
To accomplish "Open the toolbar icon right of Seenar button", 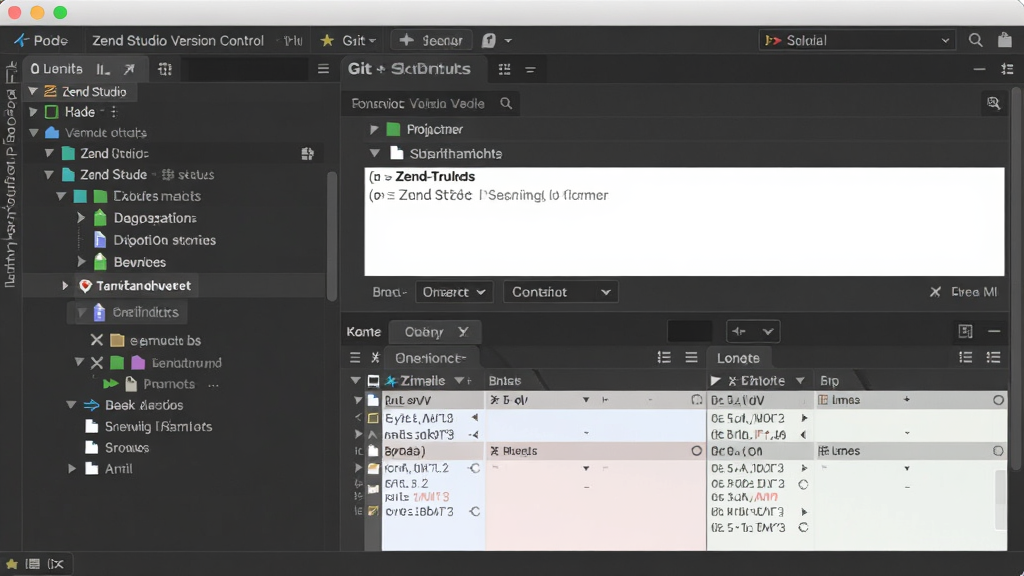I will tap(488, 40).
